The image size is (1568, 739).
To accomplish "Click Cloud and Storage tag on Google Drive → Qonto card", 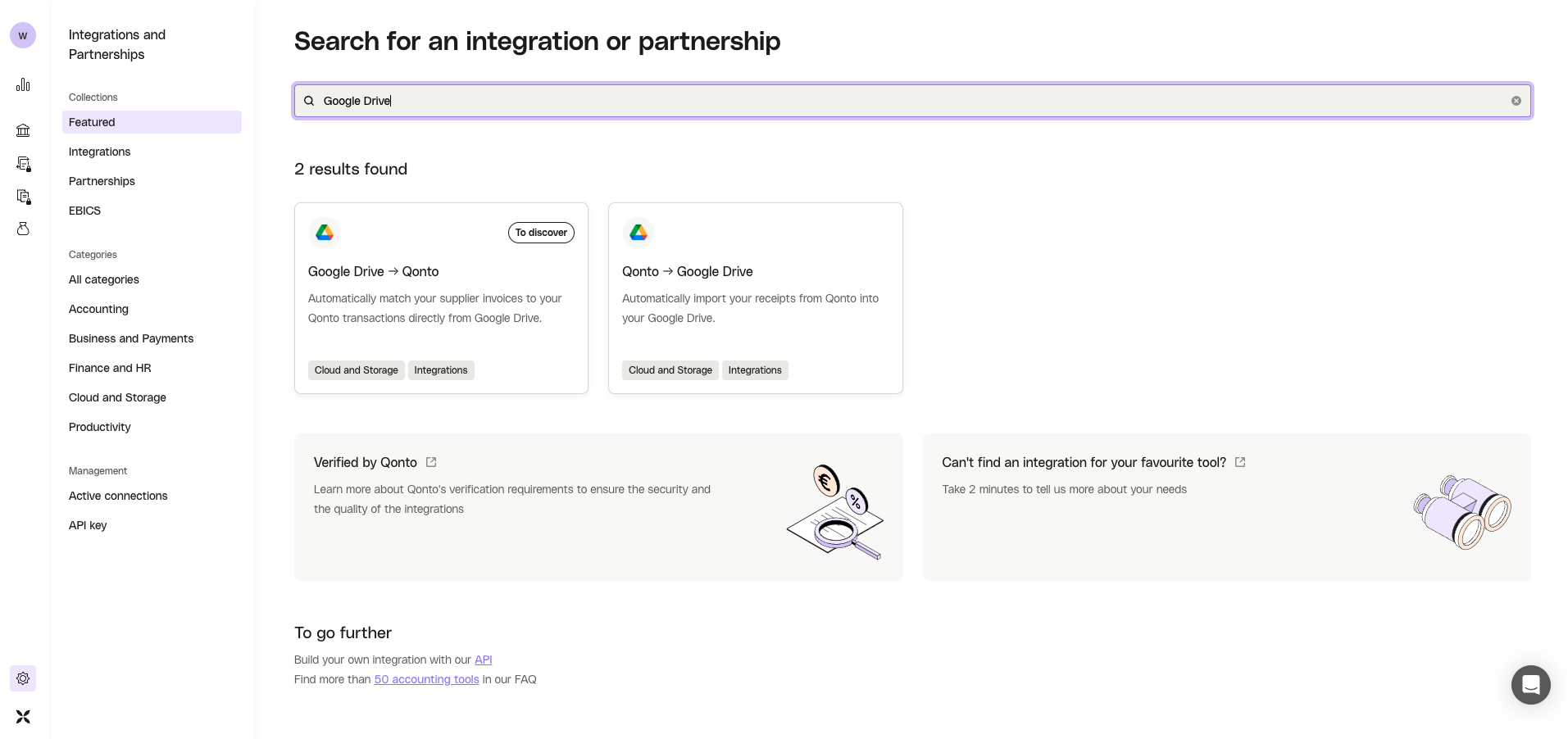I will point(356,370).
